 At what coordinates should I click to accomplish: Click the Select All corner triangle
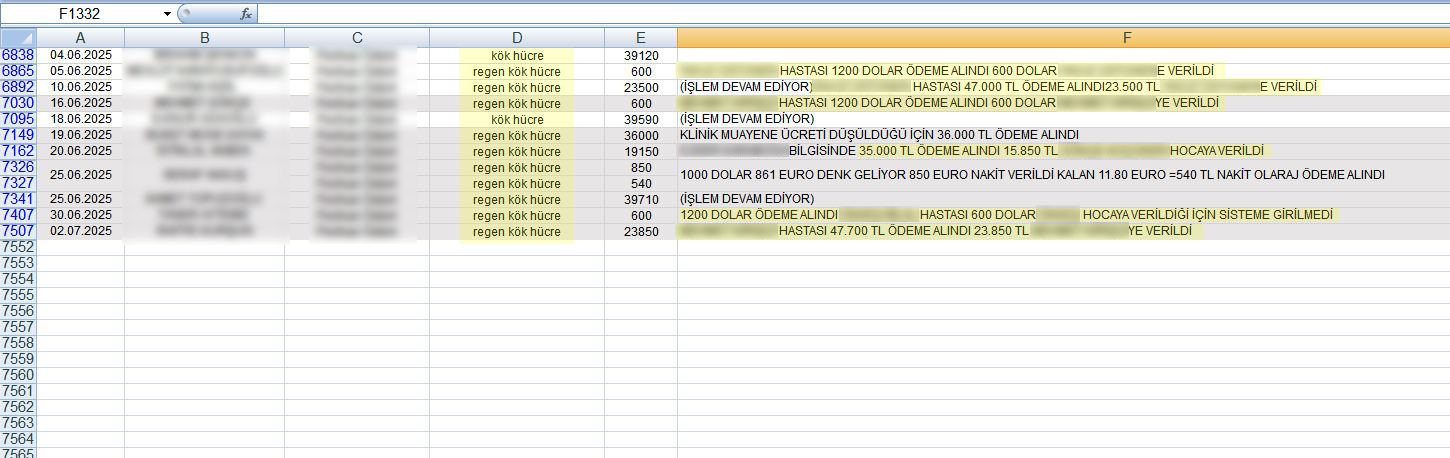pyautogui.click(x=18, y=37)
